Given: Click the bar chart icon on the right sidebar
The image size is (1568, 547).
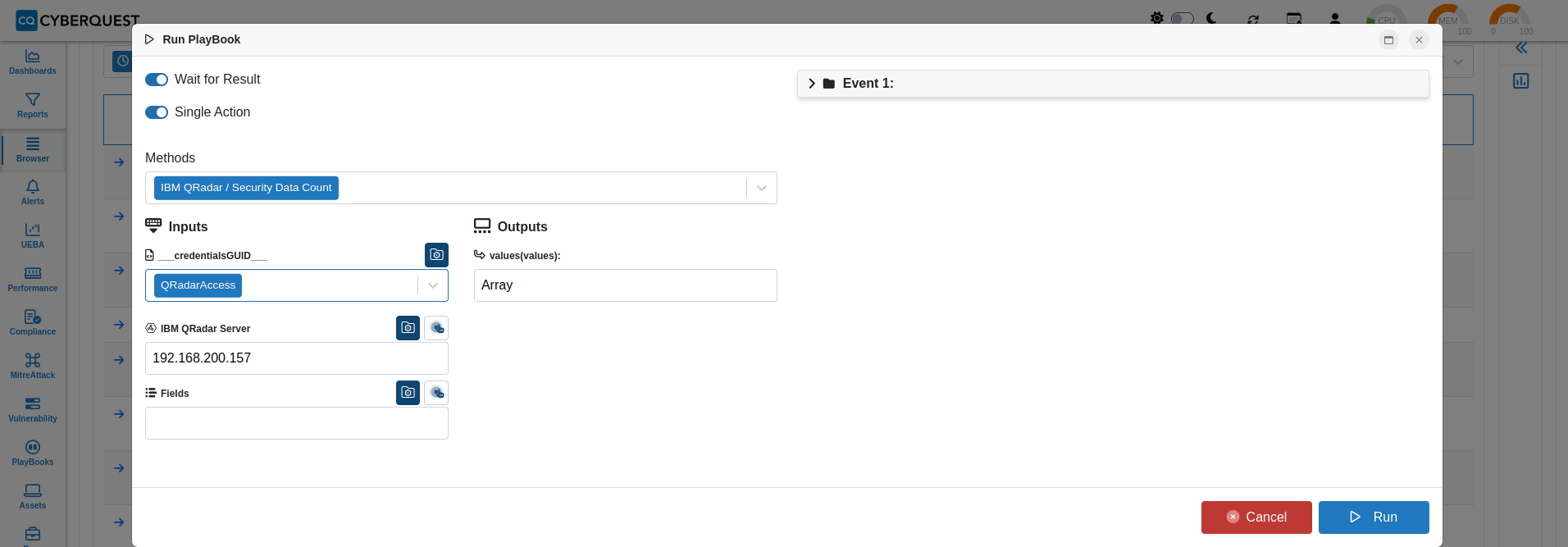Looking at the screenshot, I should (x=1521, y=81).
